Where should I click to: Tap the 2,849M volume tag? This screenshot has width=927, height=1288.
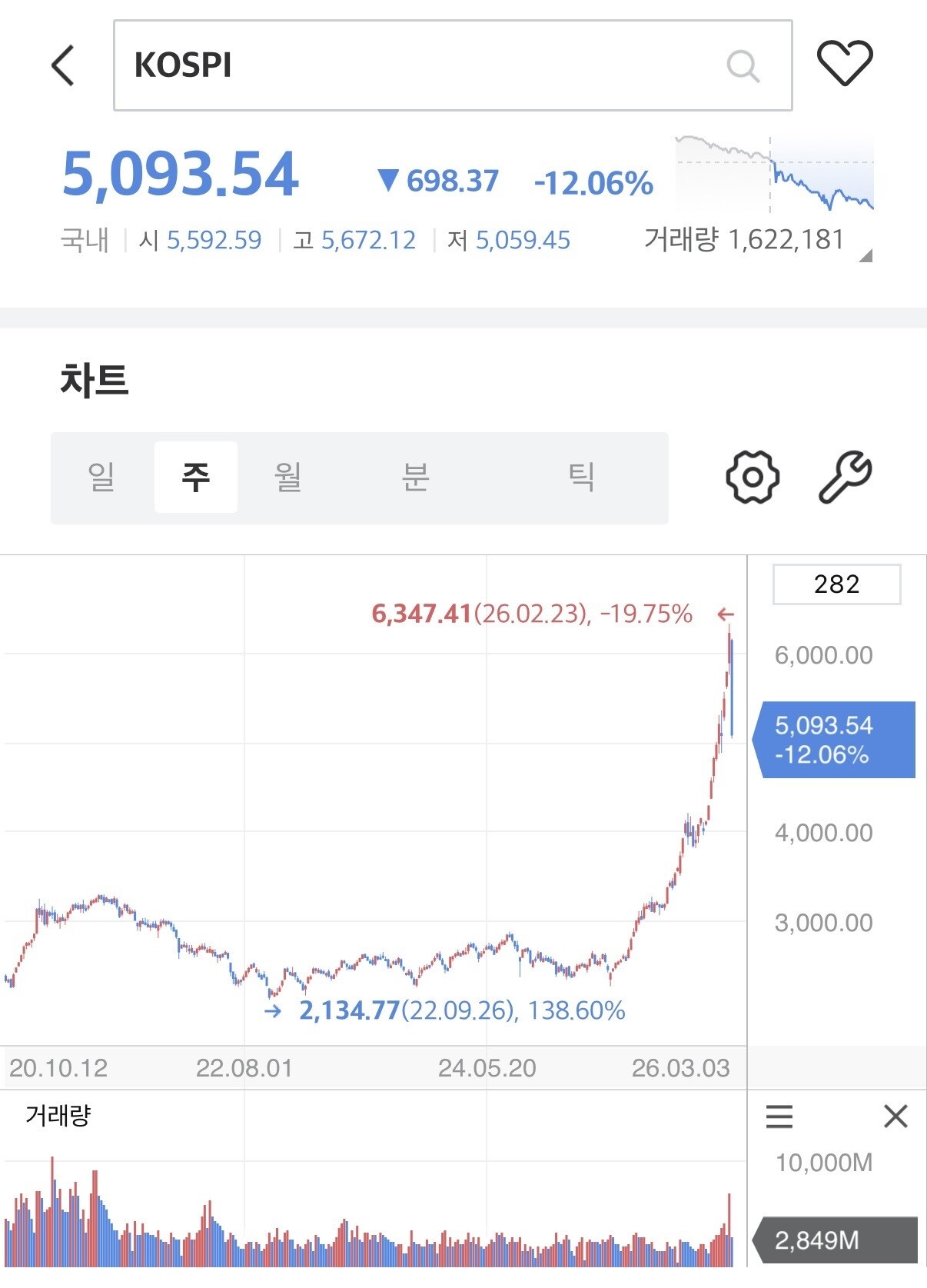(x=834, y=1240)
